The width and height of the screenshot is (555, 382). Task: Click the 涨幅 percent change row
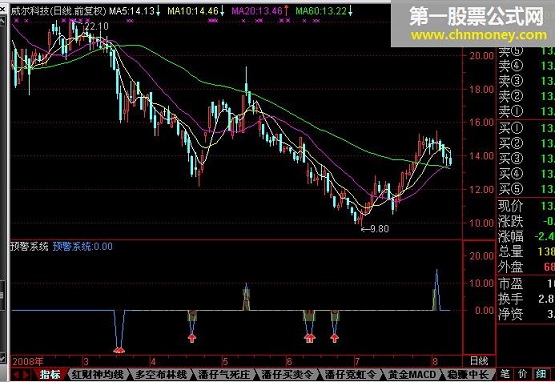click(526, 236)
